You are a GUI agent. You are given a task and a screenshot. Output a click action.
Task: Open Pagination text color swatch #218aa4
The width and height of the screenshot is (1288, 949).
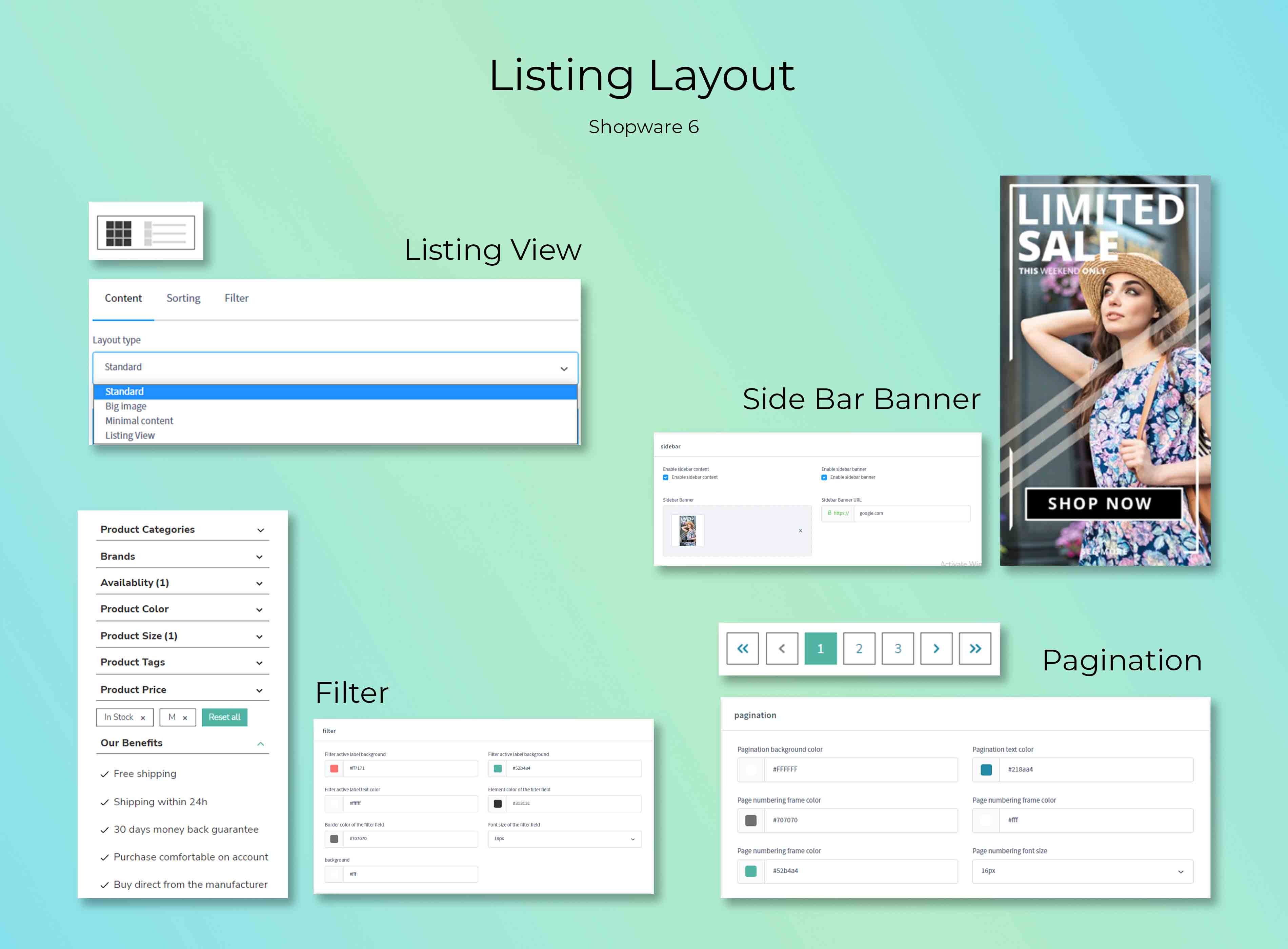click(986, 770)
